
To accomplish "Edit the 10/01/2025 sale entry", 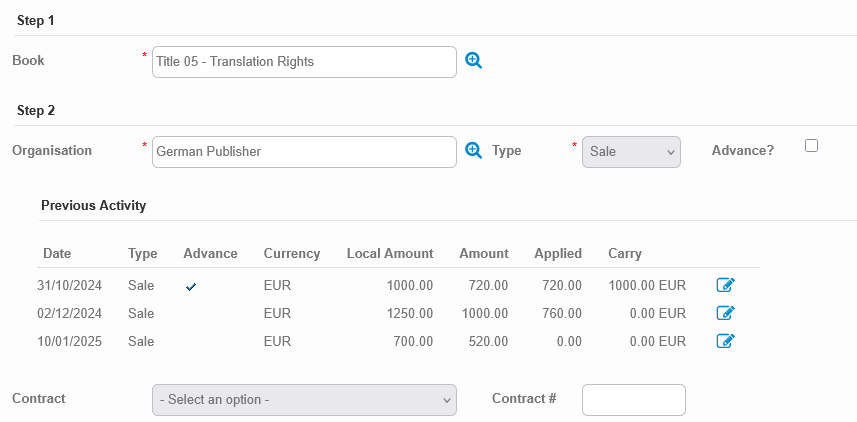I will point(726,341).
